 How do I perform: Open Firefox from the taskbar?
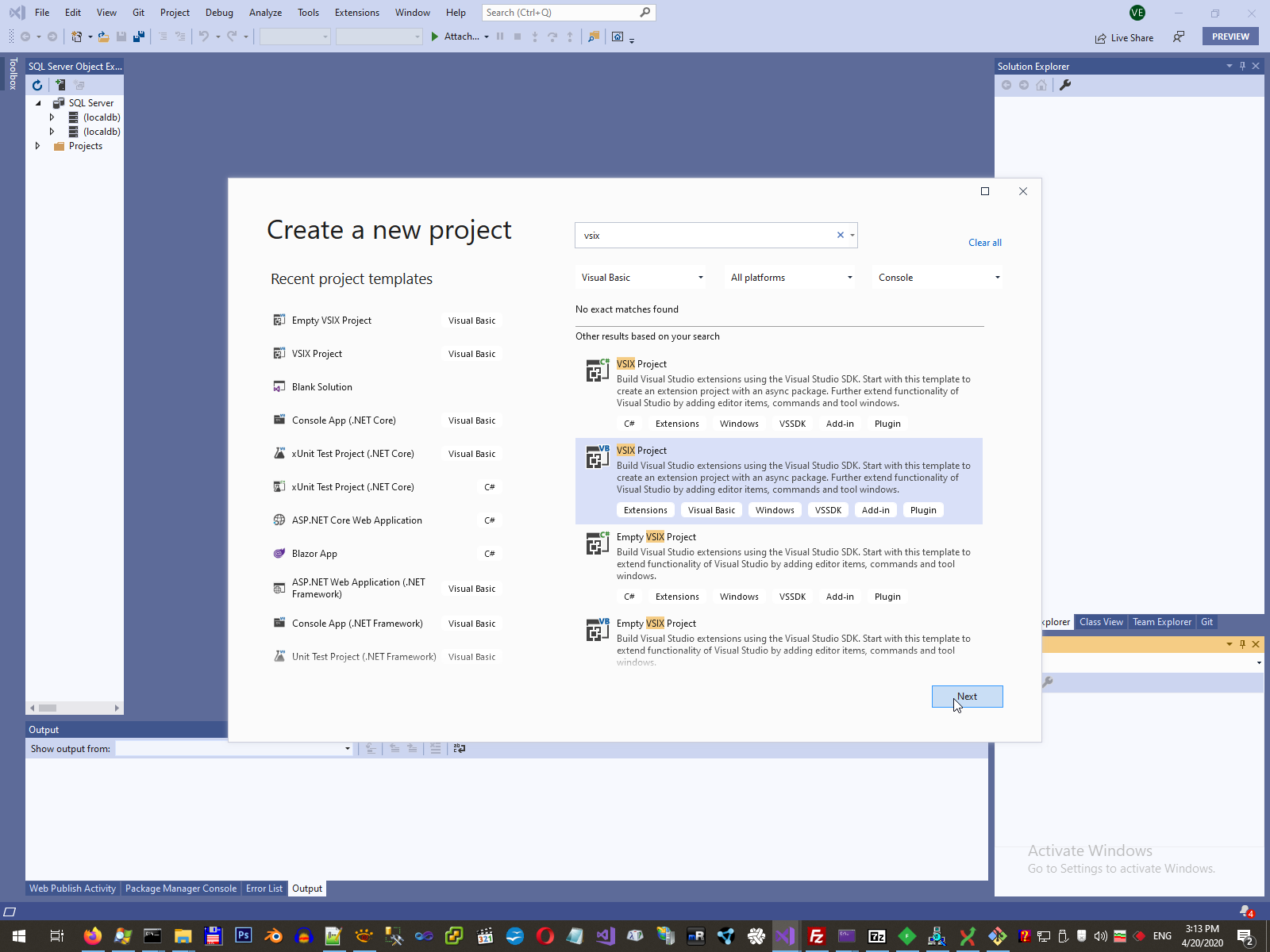[x=93, y=936]
